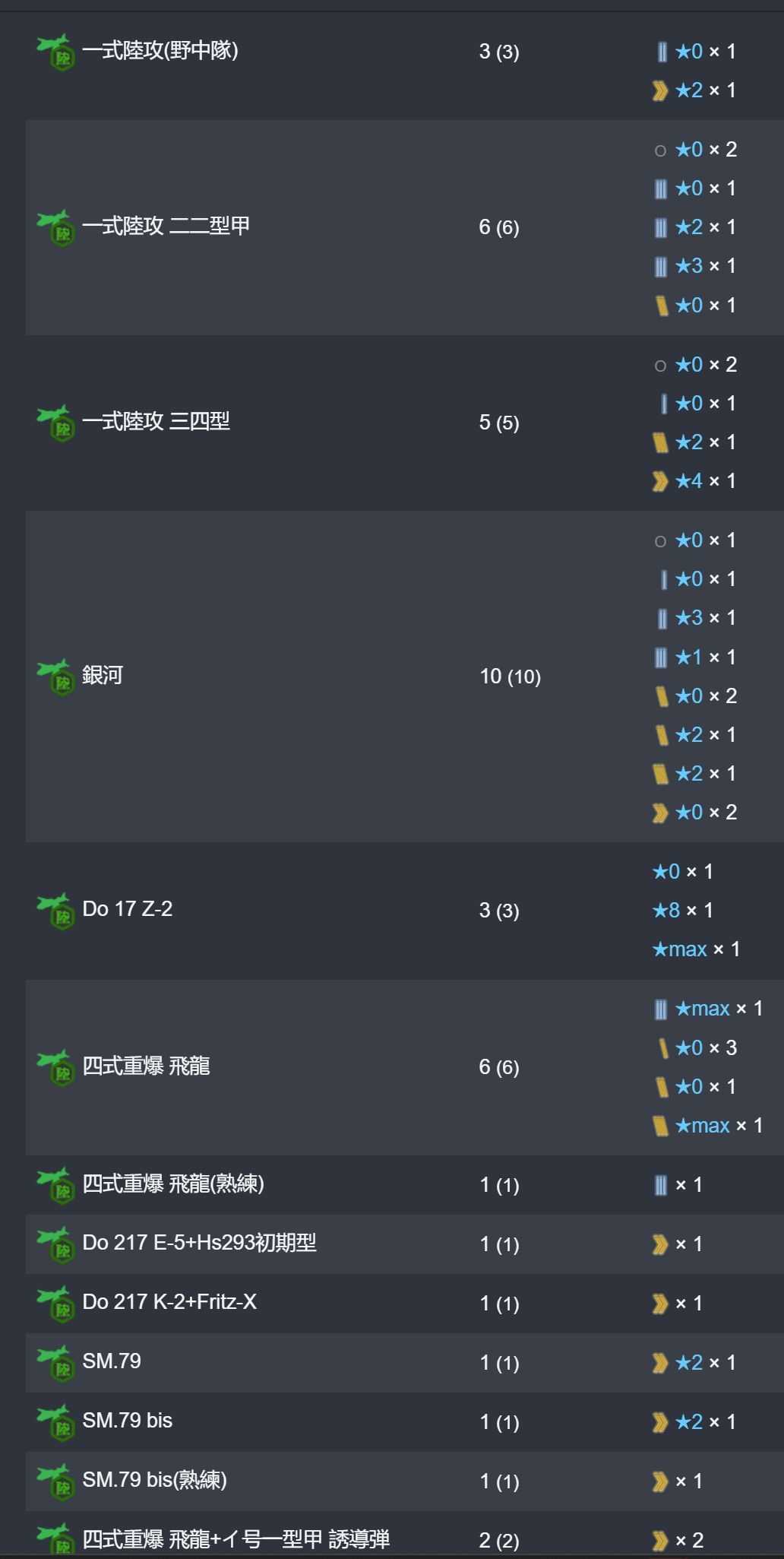Click the 10 (10) count for 銀河
This screenshot has height=1559, width=784.
(x=510, y=677)
